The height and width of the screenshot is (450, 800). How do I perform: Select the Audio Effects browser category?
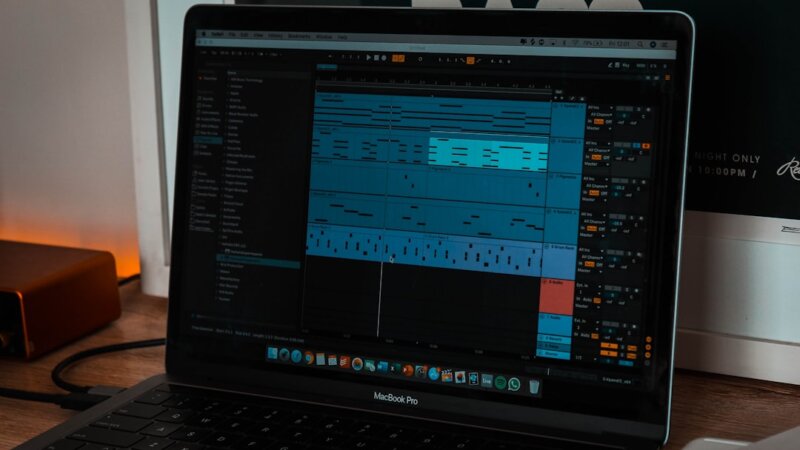point(210,119)
